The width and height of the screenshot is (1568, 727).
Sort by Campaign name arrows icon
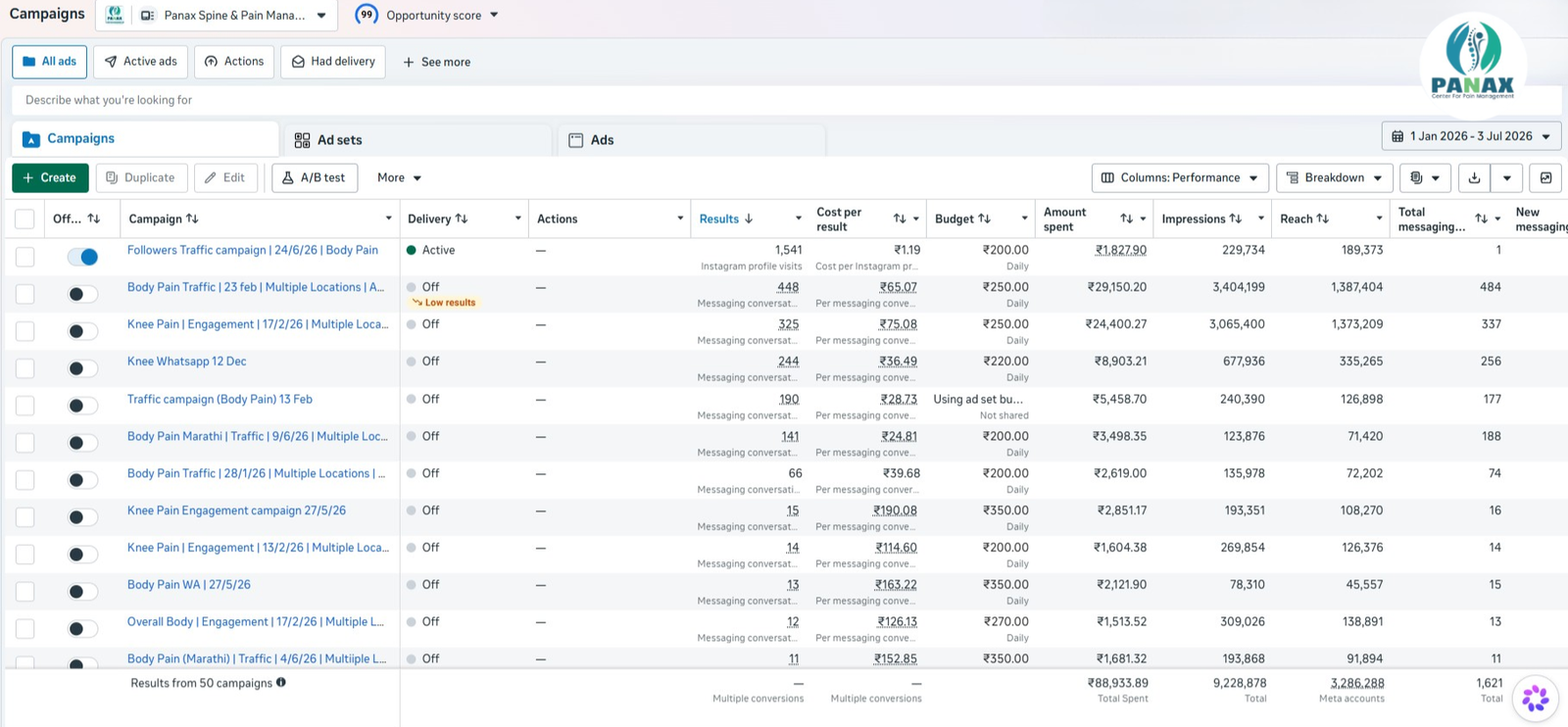pyautogui.click(x=192, y=218)
